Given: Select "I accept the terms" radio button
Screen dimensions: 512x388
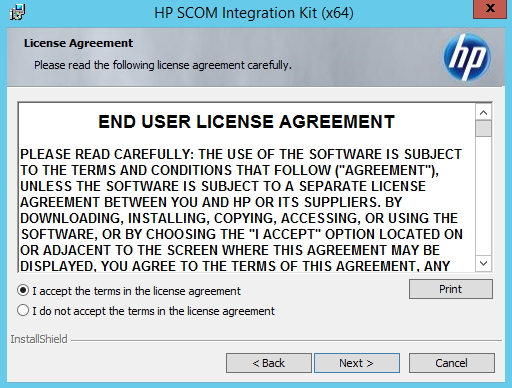Looking at the screenshot, I should pyautogui.click(x=23, y=291).
